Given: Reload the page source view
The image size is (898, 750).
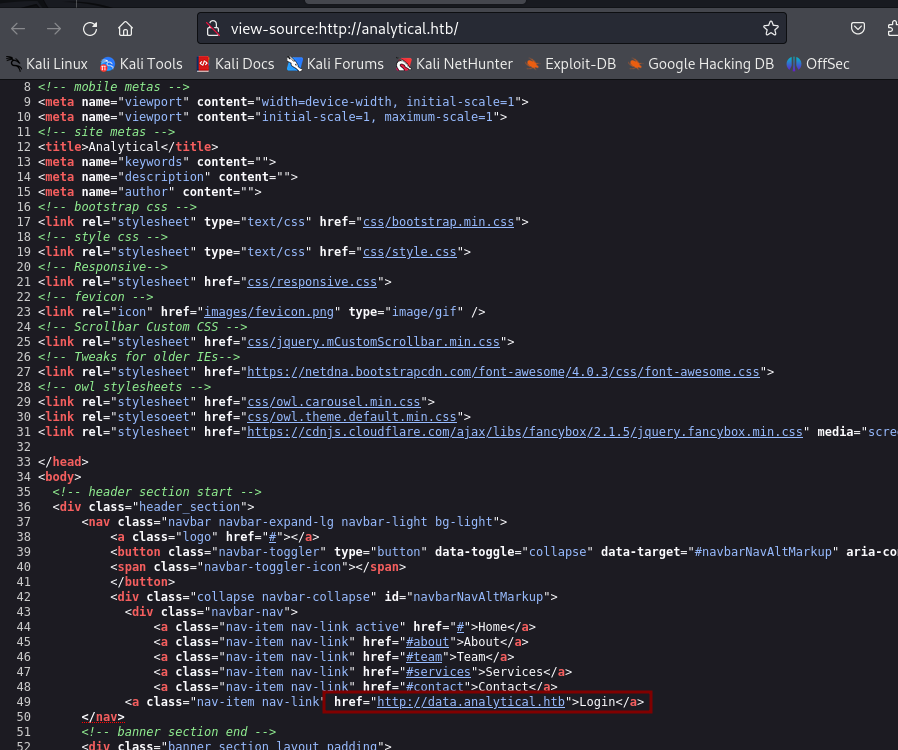Looking at the screenshot, I should (90, 29).
